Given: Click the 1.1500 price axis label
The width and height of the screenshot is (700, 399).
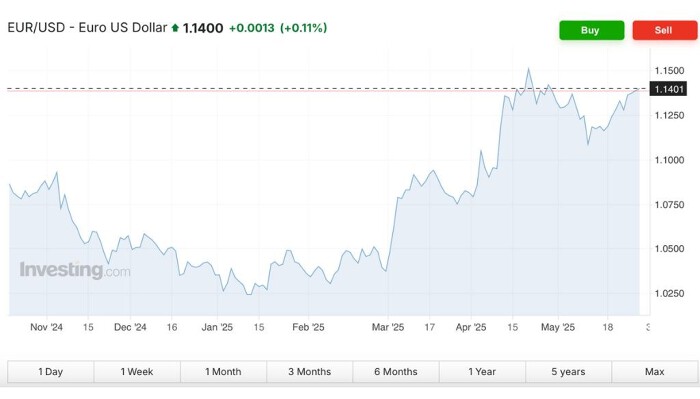Looking at the screenshot, I should point(669,71).
